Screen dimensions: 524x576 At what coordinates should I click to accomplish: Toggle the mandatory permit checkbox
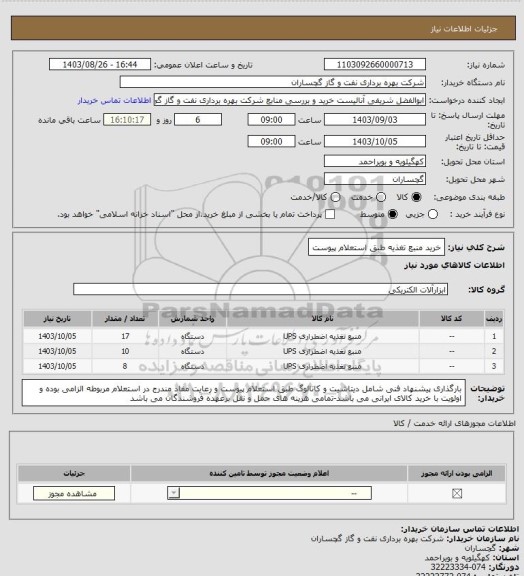coord(457,493)
